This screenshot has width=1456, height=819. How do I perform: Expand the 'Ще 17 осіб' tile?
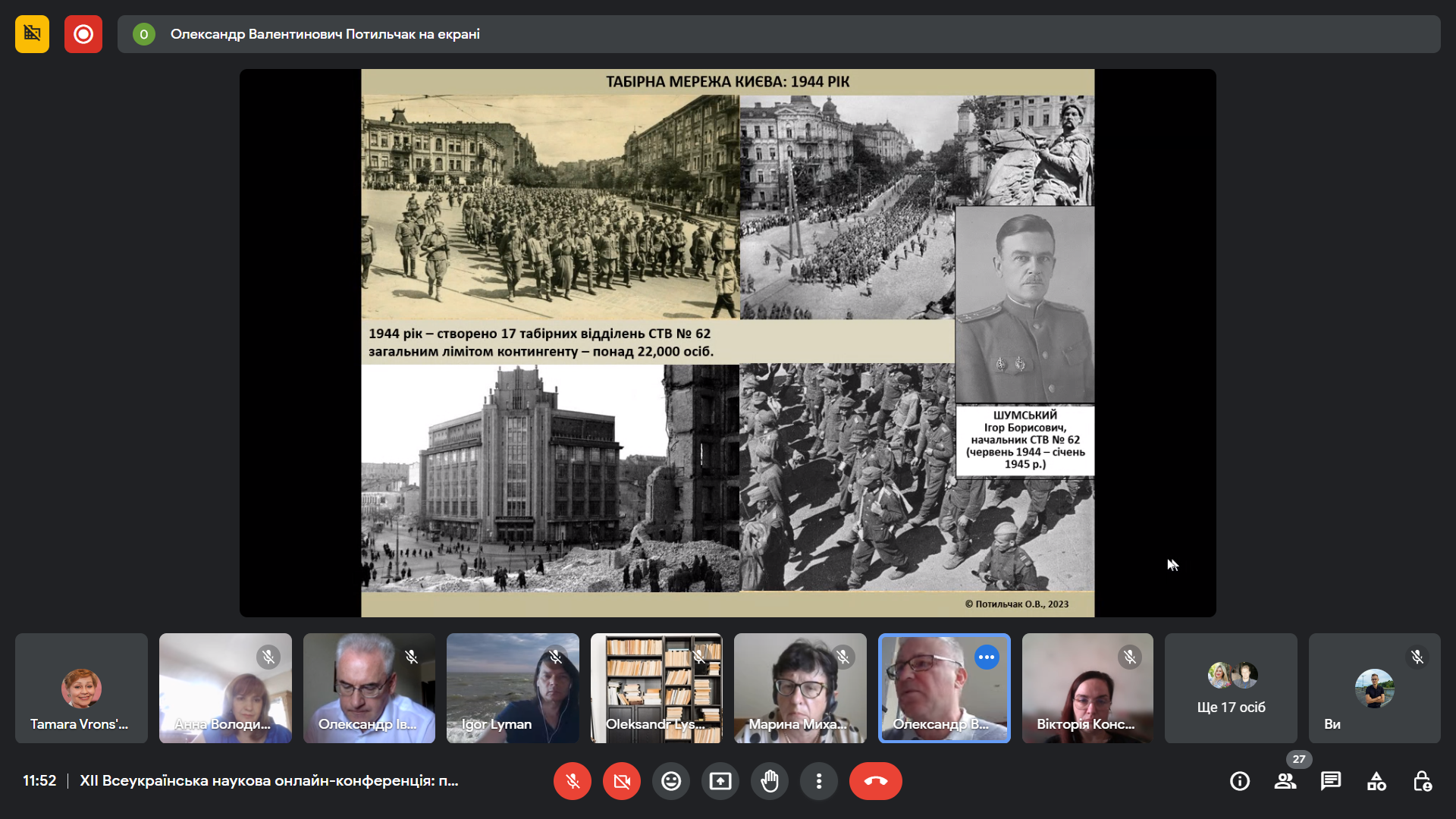pyautogui.click(x=1231, y=689)
